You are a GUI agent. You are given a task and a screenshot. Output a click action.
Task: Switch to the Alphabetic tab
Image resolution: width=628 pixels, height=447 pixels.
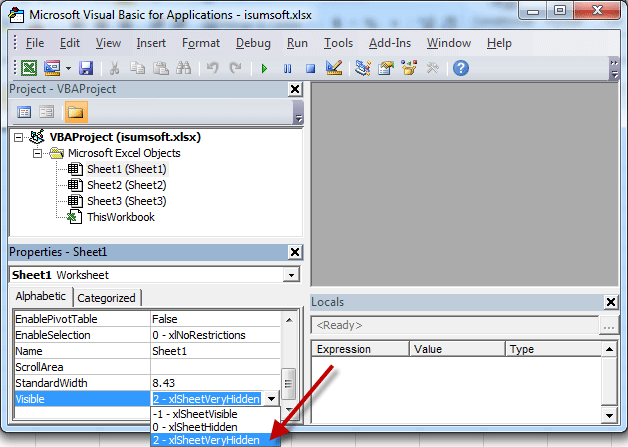pyautogui.click(x=40, y=296)
